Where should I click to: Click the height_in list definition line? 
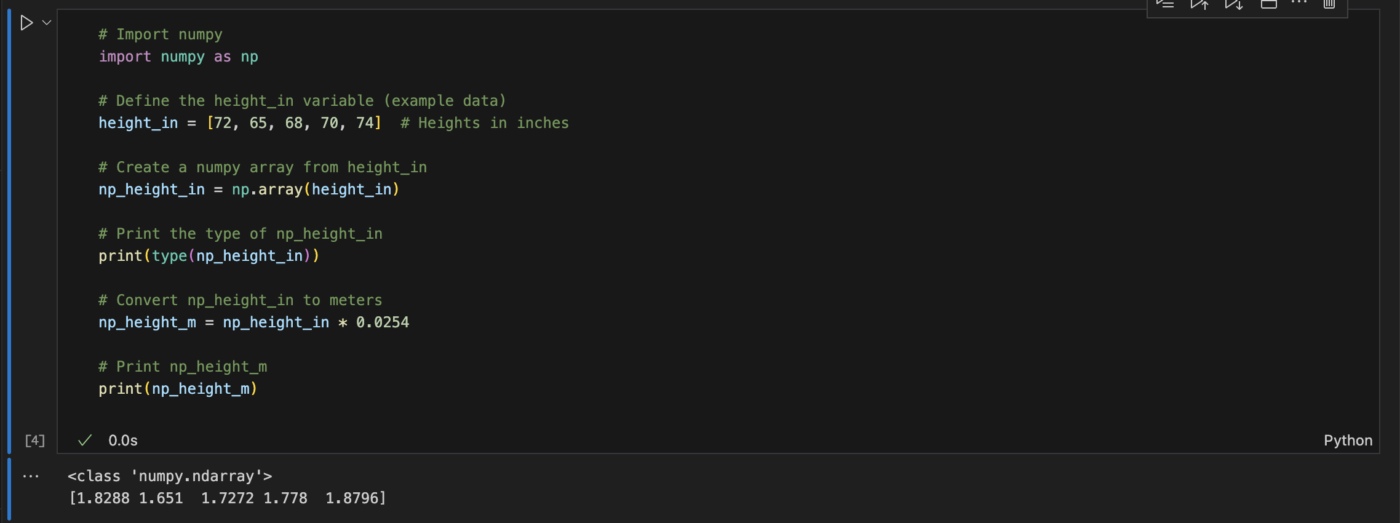click(239, 123)
